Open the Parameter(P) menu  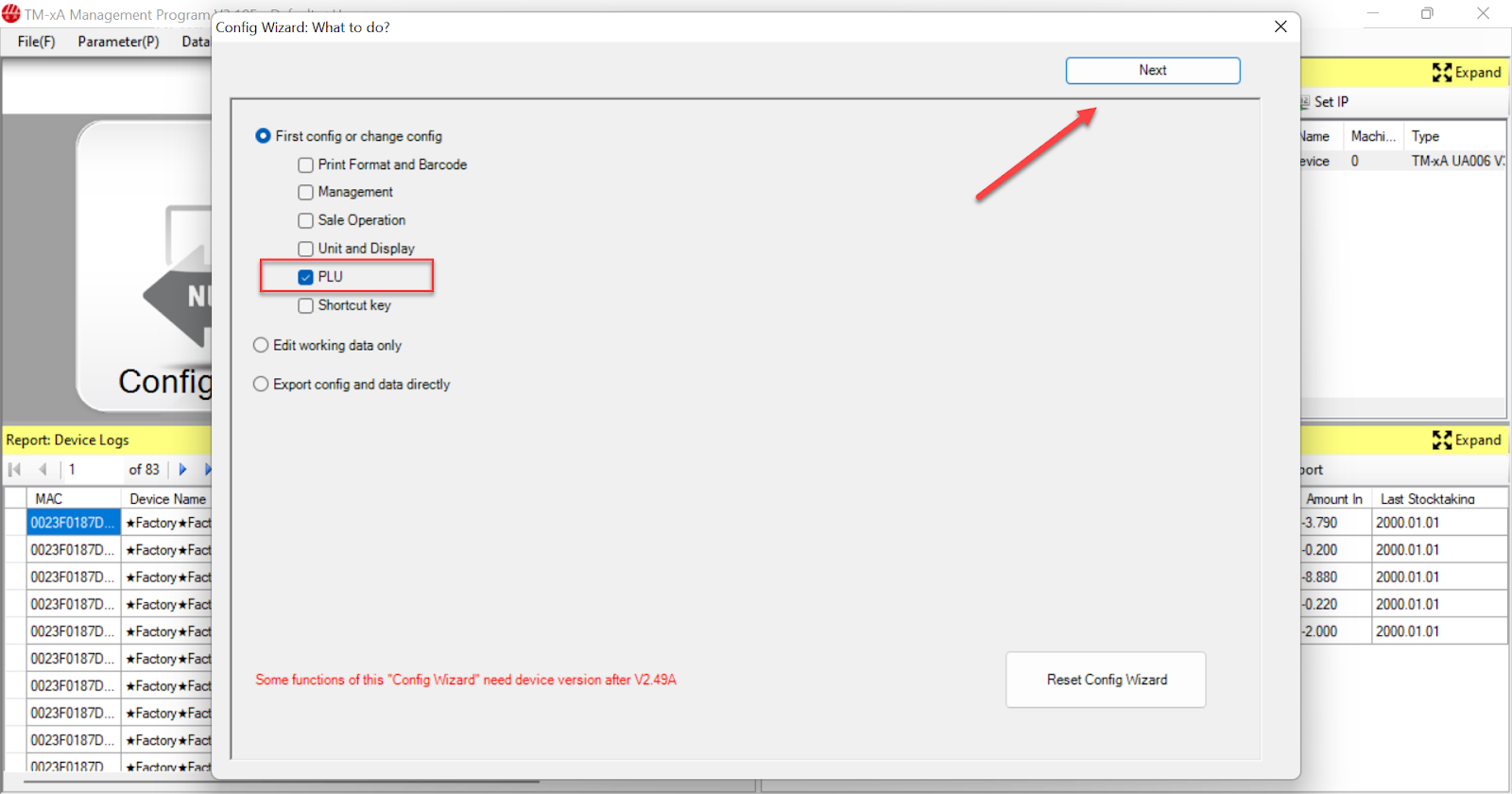(118, 42)
